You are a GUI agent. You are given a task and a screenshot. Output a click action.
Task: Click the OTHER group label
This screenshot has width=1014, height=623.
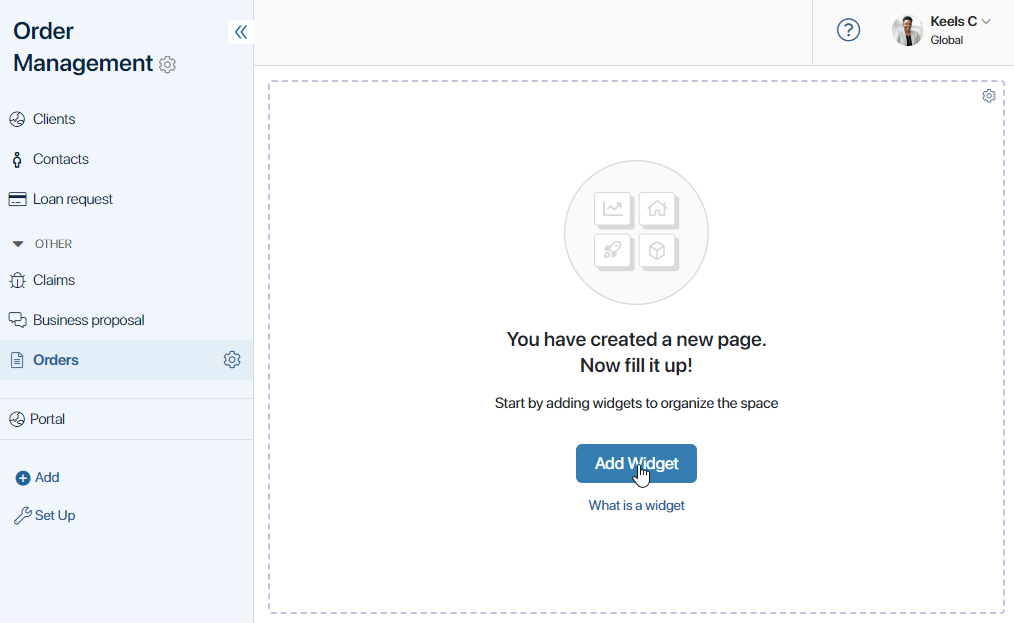pyautogui.click(x=54, y=244)
